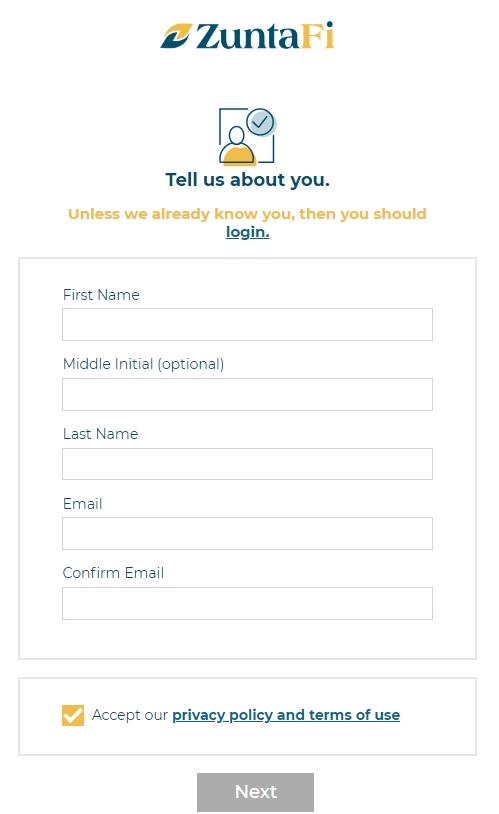Viewport: 499px width, 814px height.
Task: Select the Confirm Email input box
Action: (247, 603)
